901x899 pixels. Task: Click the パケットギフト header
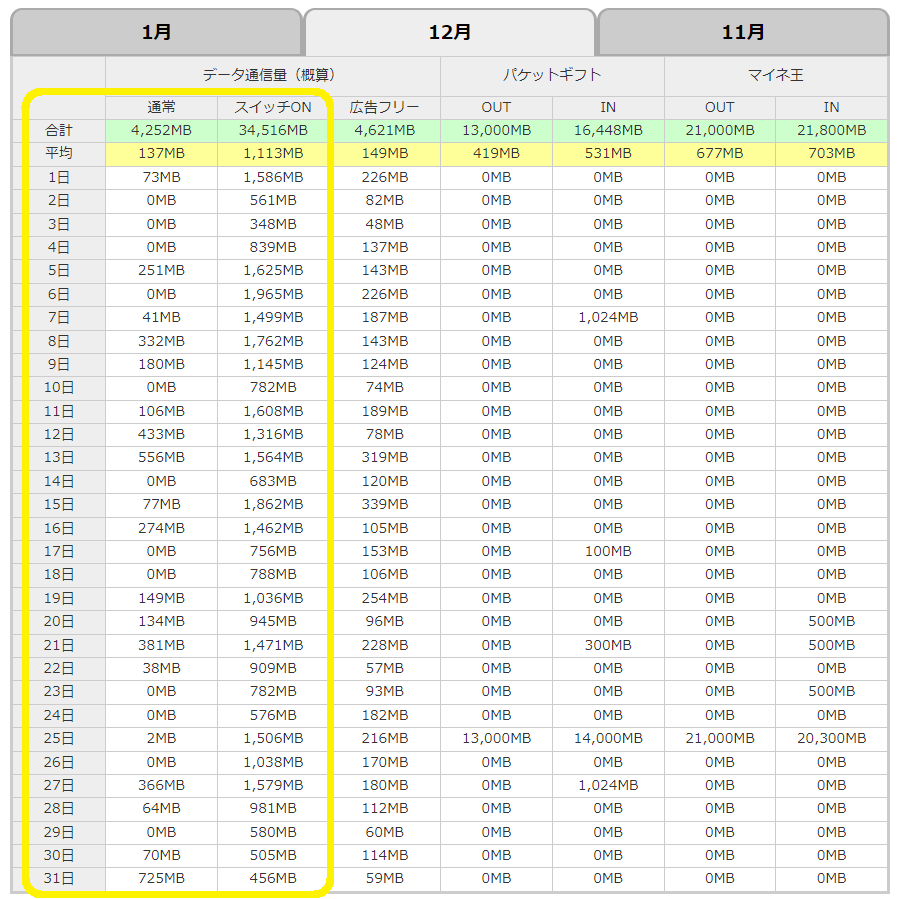tap(552, 75)
